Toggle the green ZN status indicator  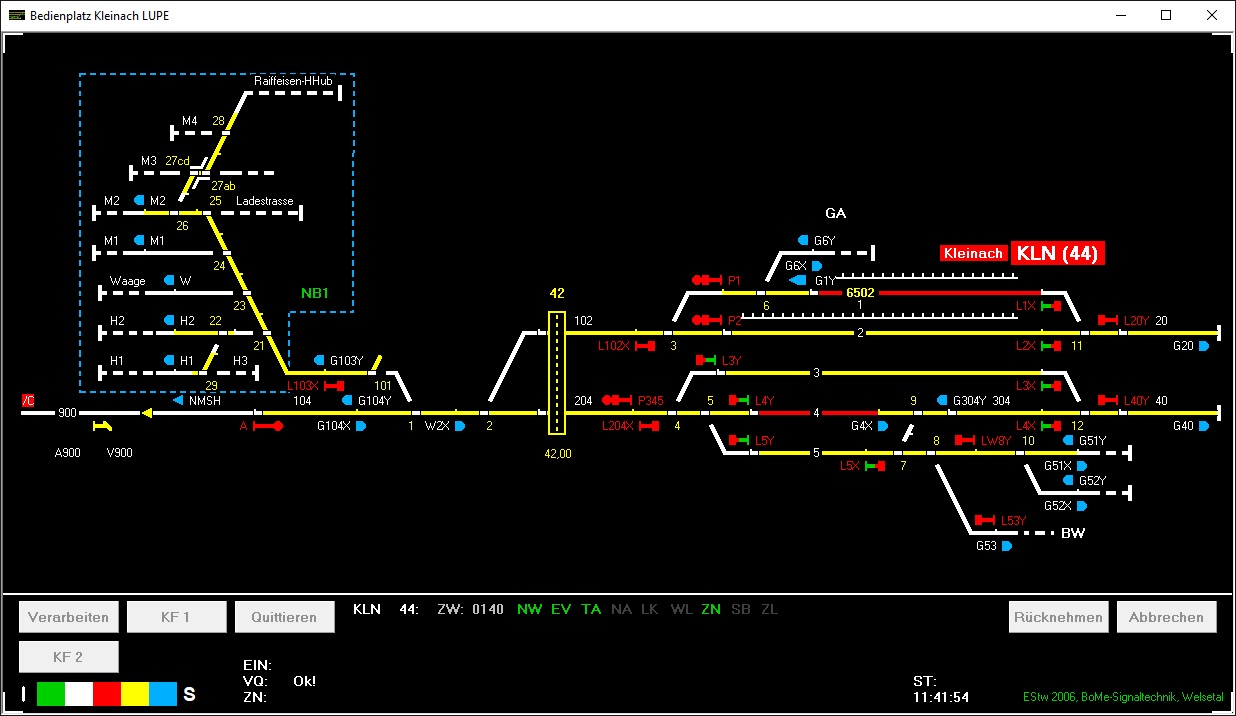tap(711, 609)
